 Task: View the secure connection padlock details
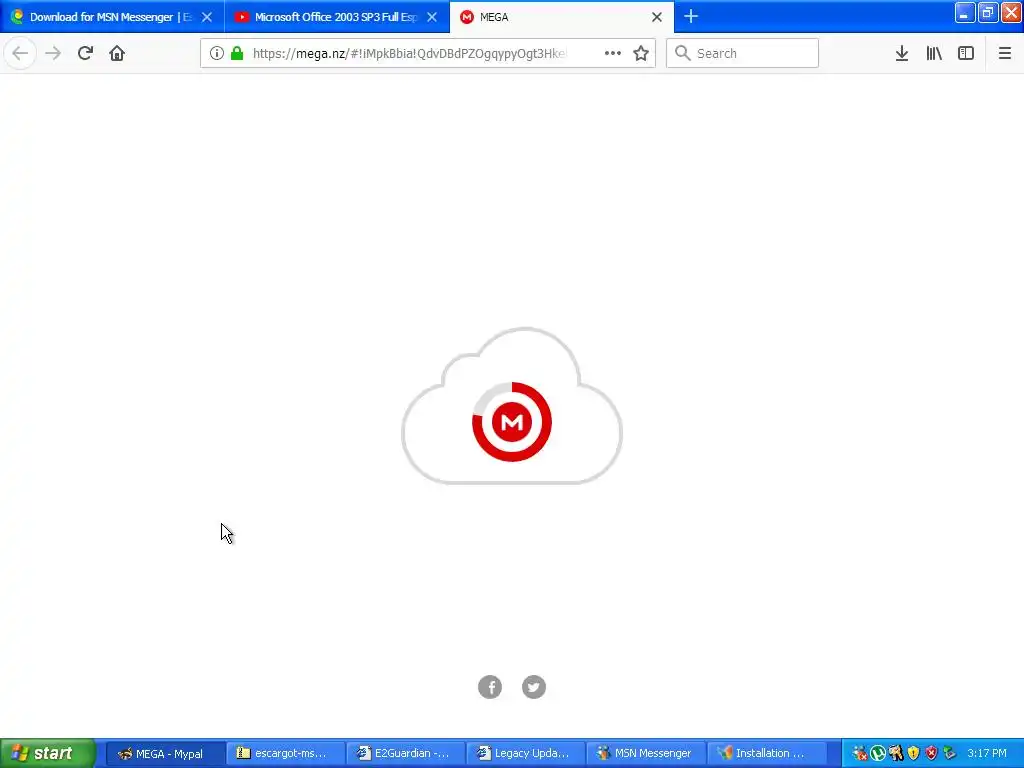tap(237, 53)
